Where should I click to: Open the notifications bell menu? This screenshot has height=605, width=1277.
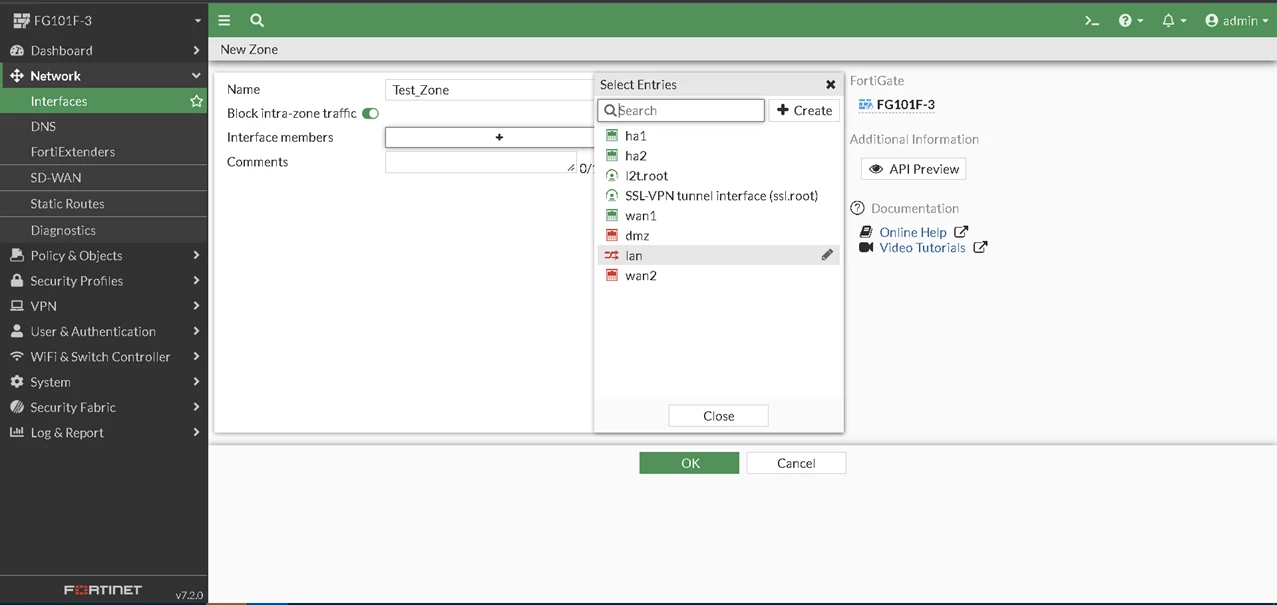click(1174, 20)
